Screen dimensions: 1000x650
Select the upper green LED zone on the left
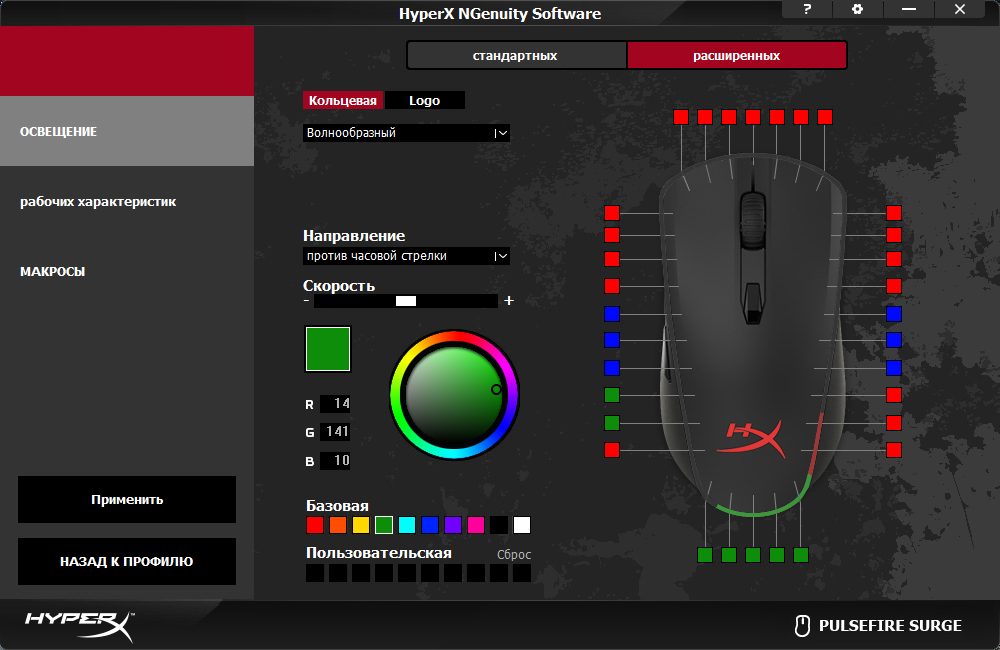(612, 395)
